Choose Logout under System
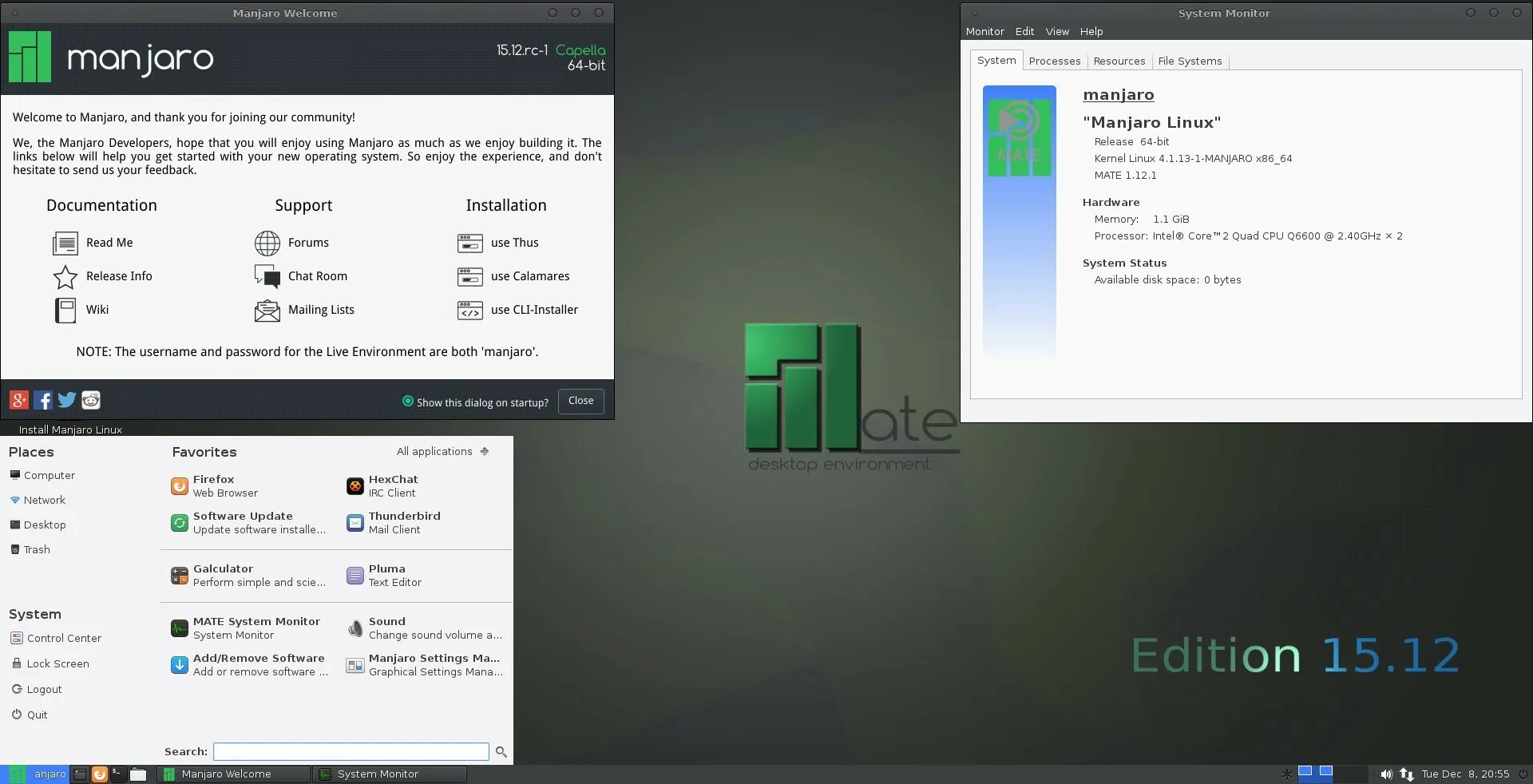The height and width of the screenshot is (784, 1533). 36,689
